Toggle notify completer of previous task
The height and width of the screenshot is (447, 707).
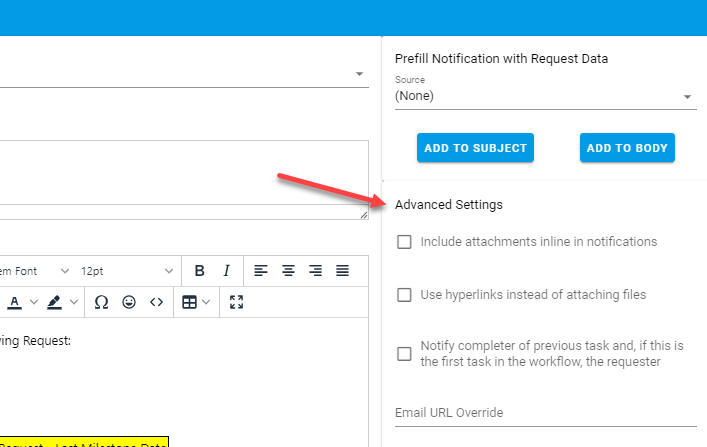pos(405,353)
